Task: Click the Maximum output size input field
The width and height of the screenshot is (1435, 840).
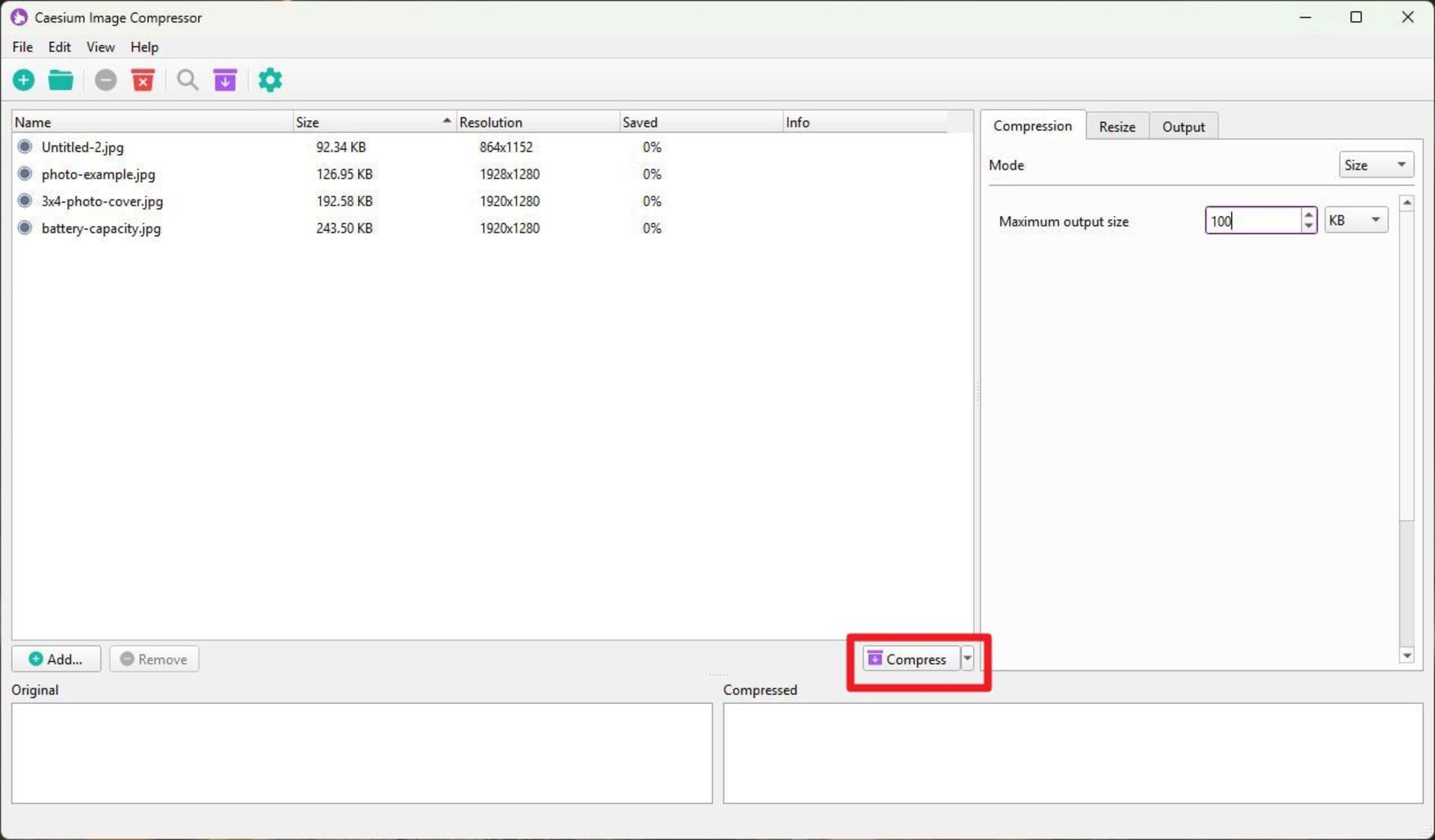Action: (1252, 221)
